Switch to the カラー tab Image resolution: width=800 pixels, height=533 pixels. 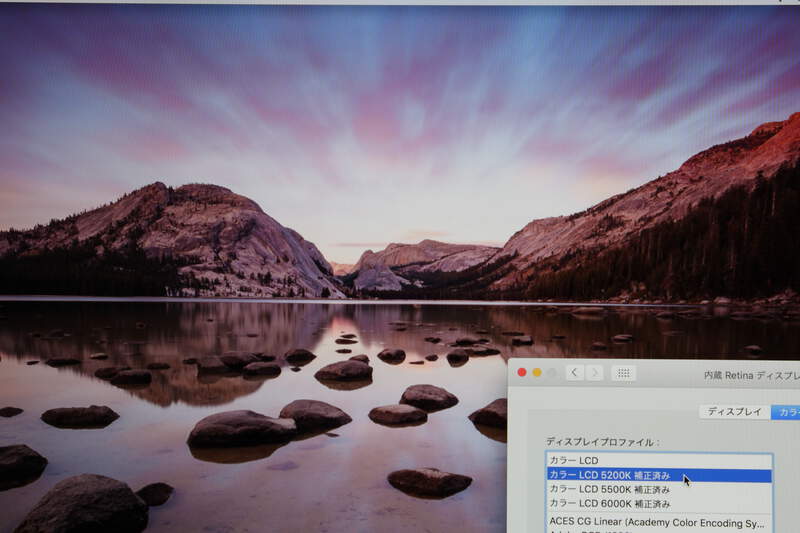point(786,413)
